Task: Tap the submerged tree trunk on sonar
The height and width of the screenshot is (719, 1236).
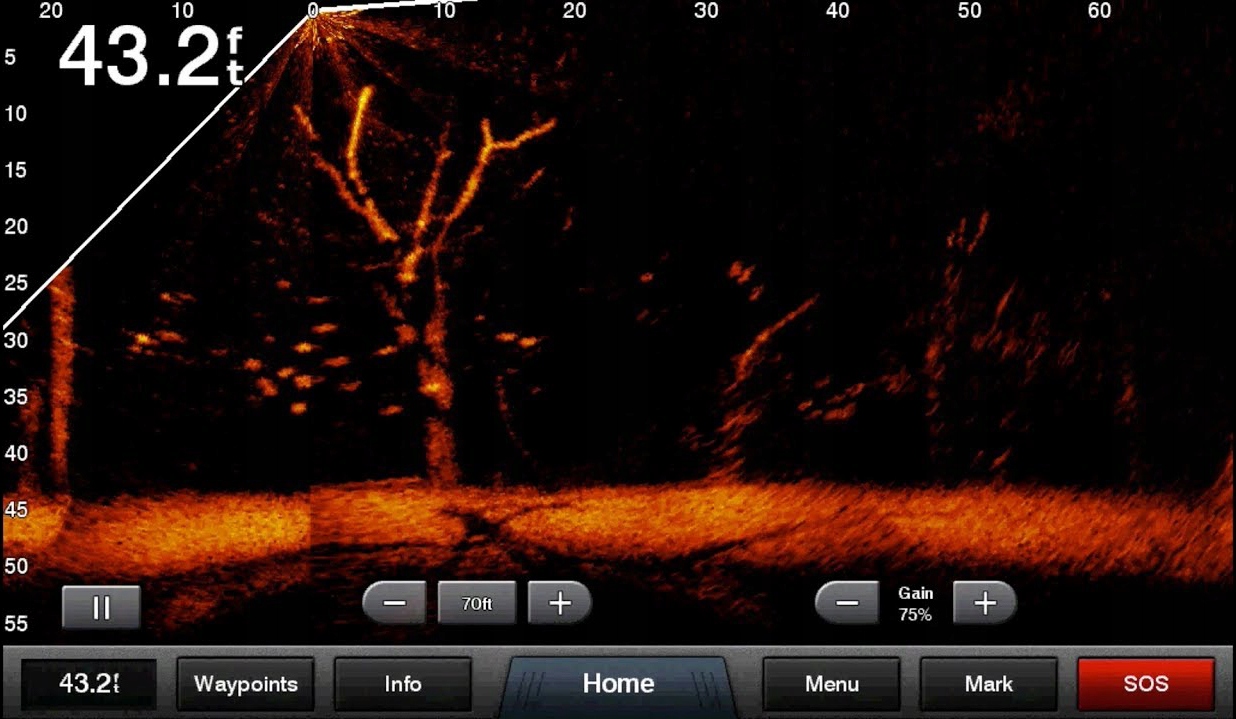Action: (437, 420)
